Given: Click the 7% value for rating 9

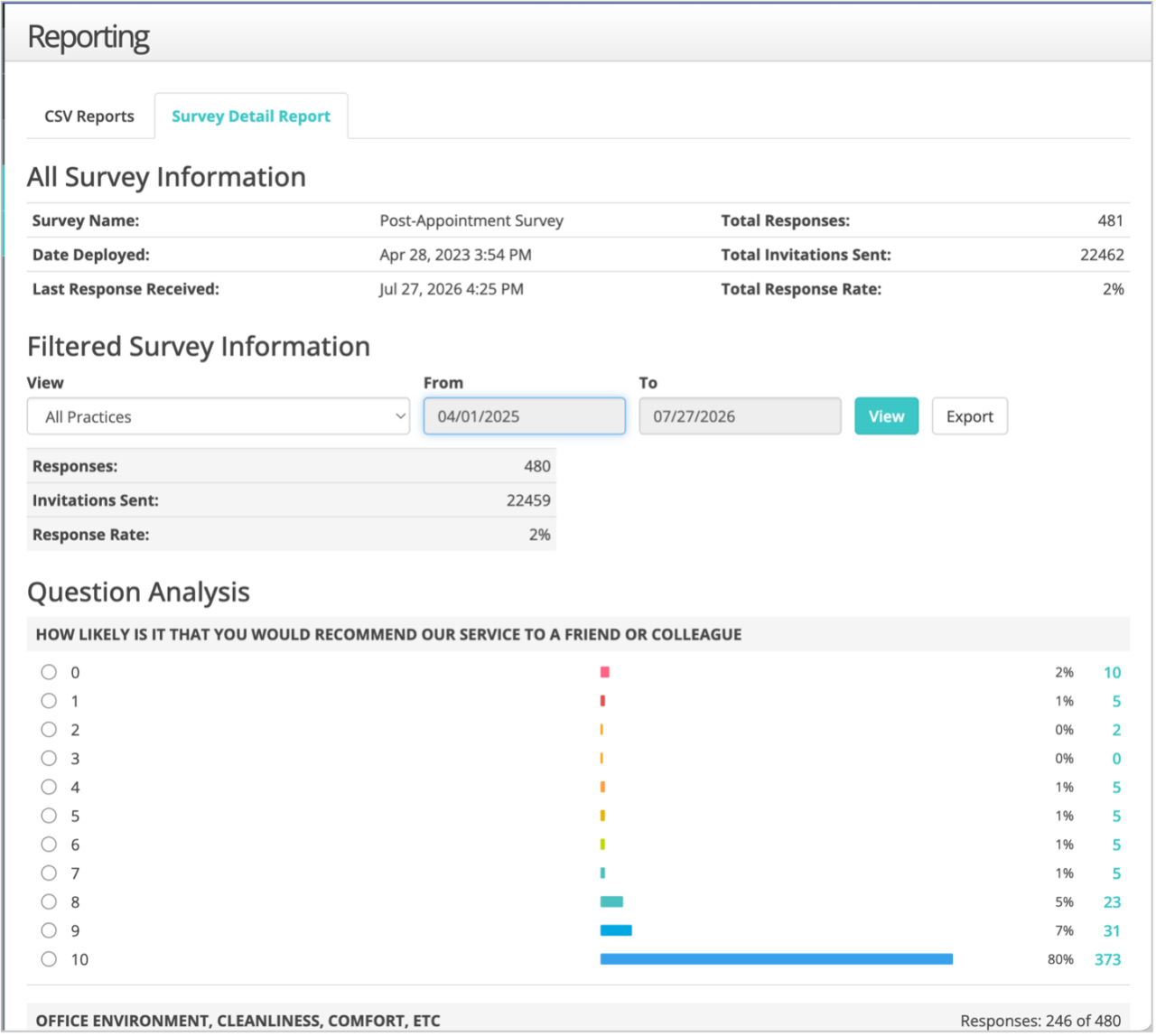Looking at the screenshot, I should [x=1064, y=930].
